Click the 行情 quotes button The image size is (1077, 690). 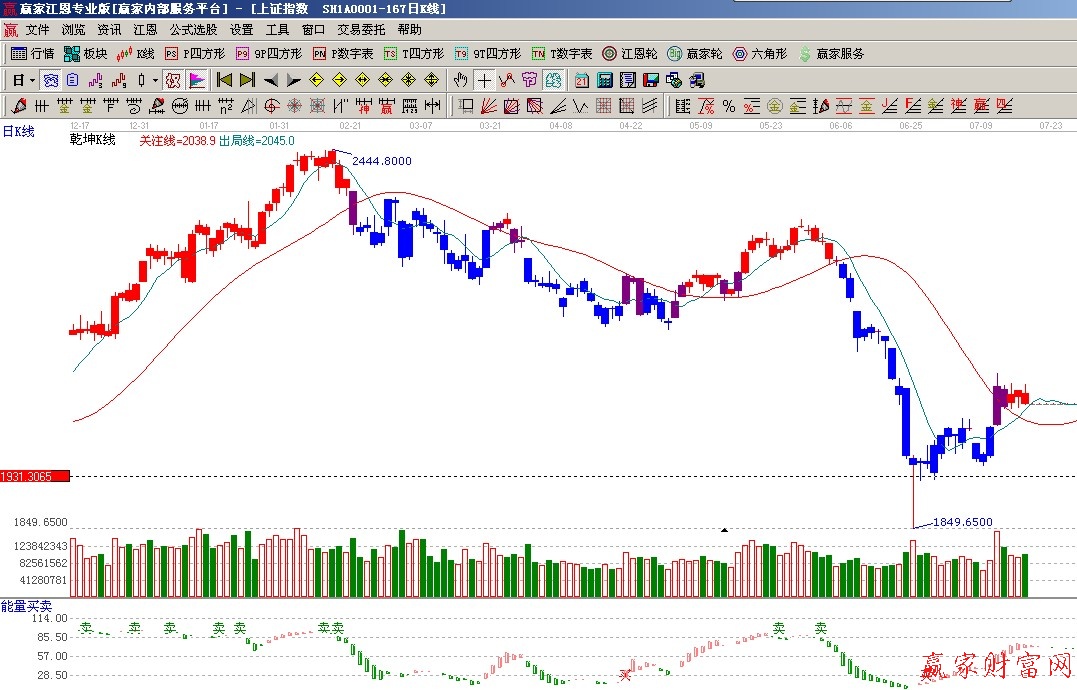[x=32, y=54]
